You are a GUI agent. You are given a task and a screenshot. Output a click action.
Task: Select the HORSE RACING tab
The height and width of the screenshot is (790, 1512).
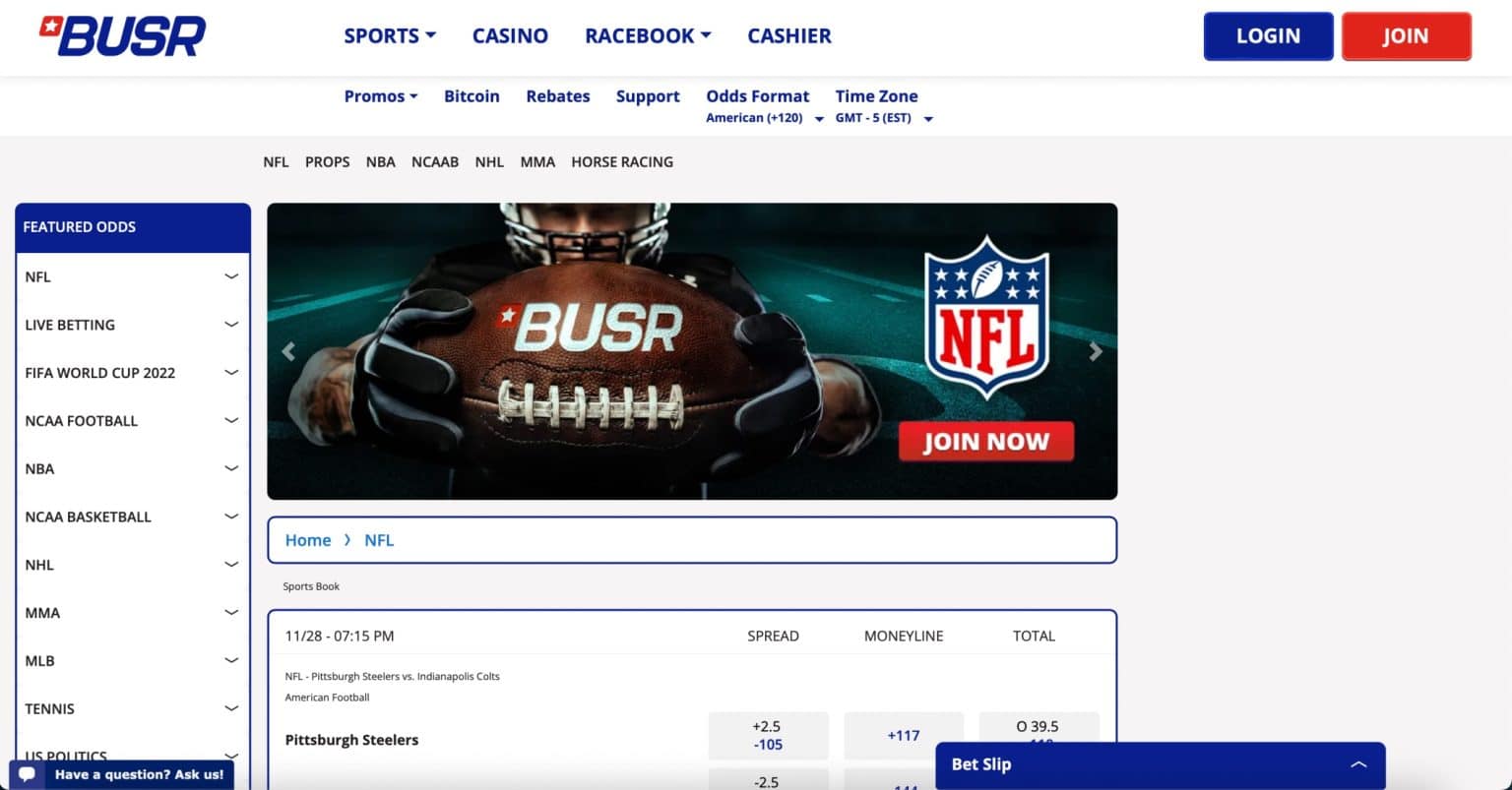tap(622, 162)
